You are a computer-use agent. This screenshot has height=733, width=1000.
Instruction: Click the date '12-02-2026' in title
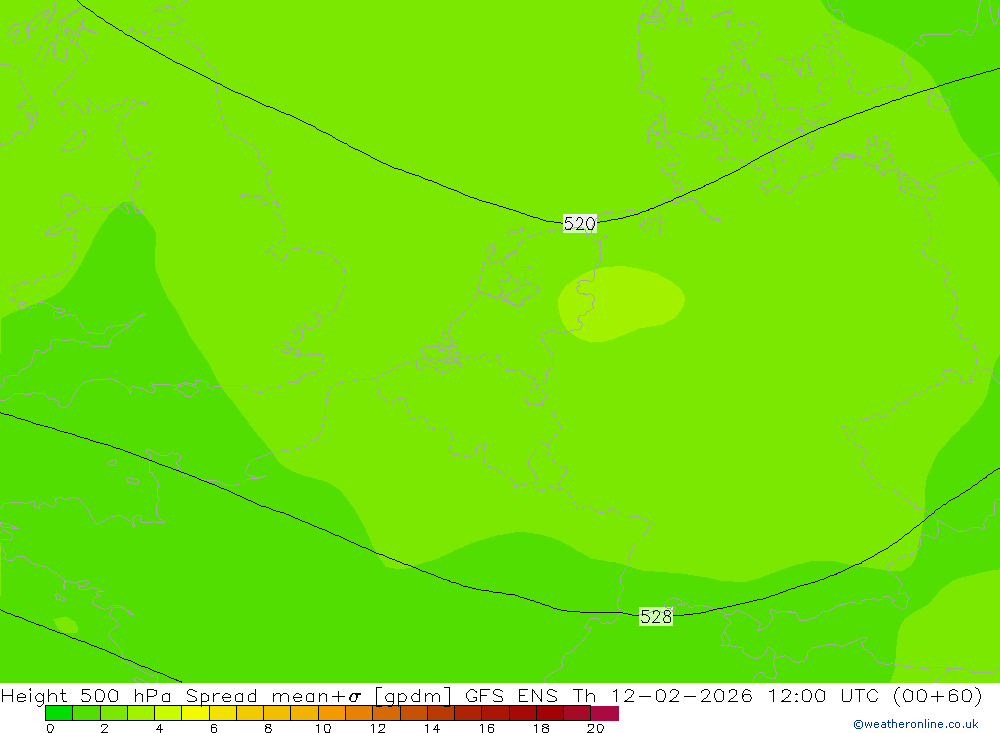pos(682,695)
